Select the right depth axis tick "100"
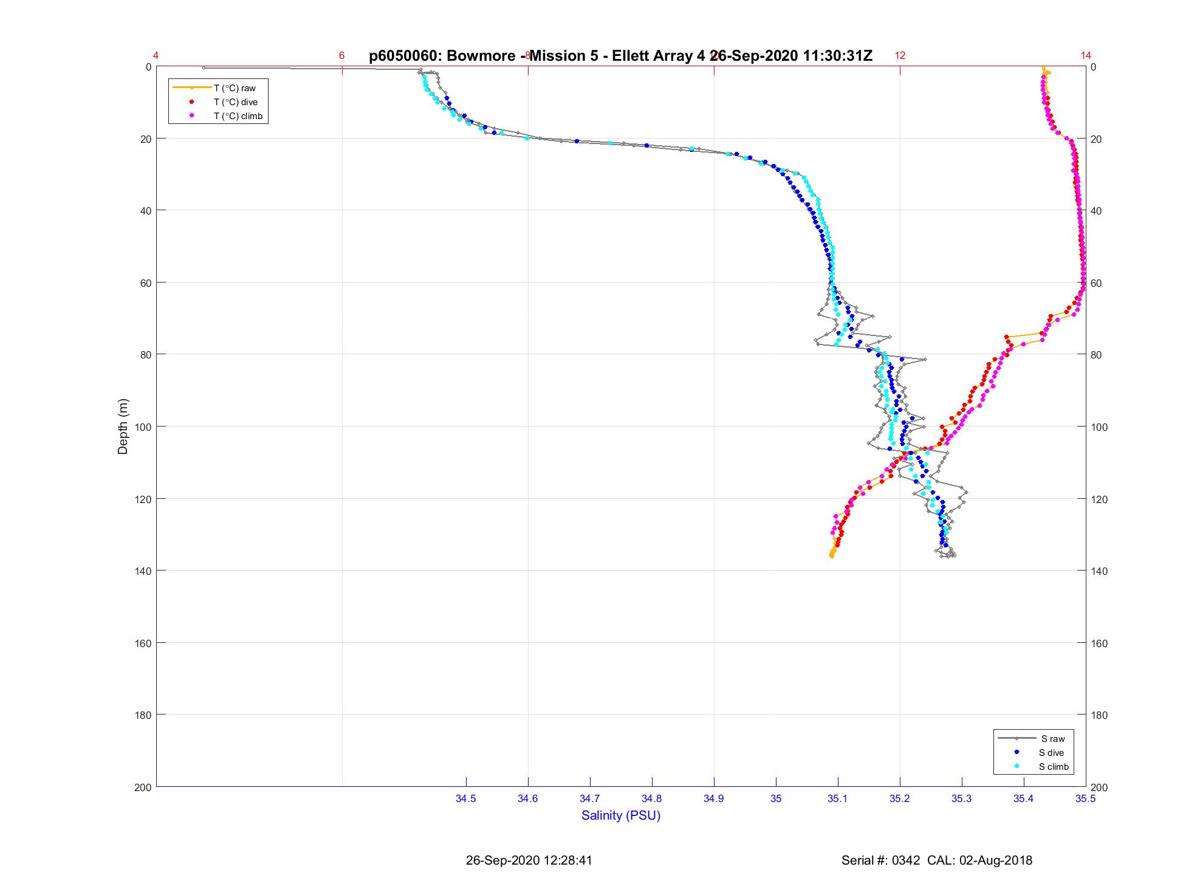 coord(1100,427)
